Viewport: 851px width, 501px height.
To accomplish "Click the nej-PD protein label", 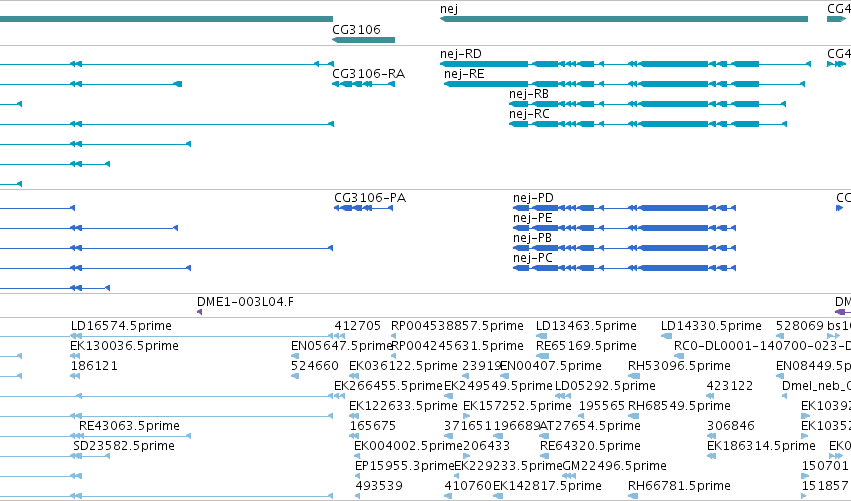I will (533, 198).
